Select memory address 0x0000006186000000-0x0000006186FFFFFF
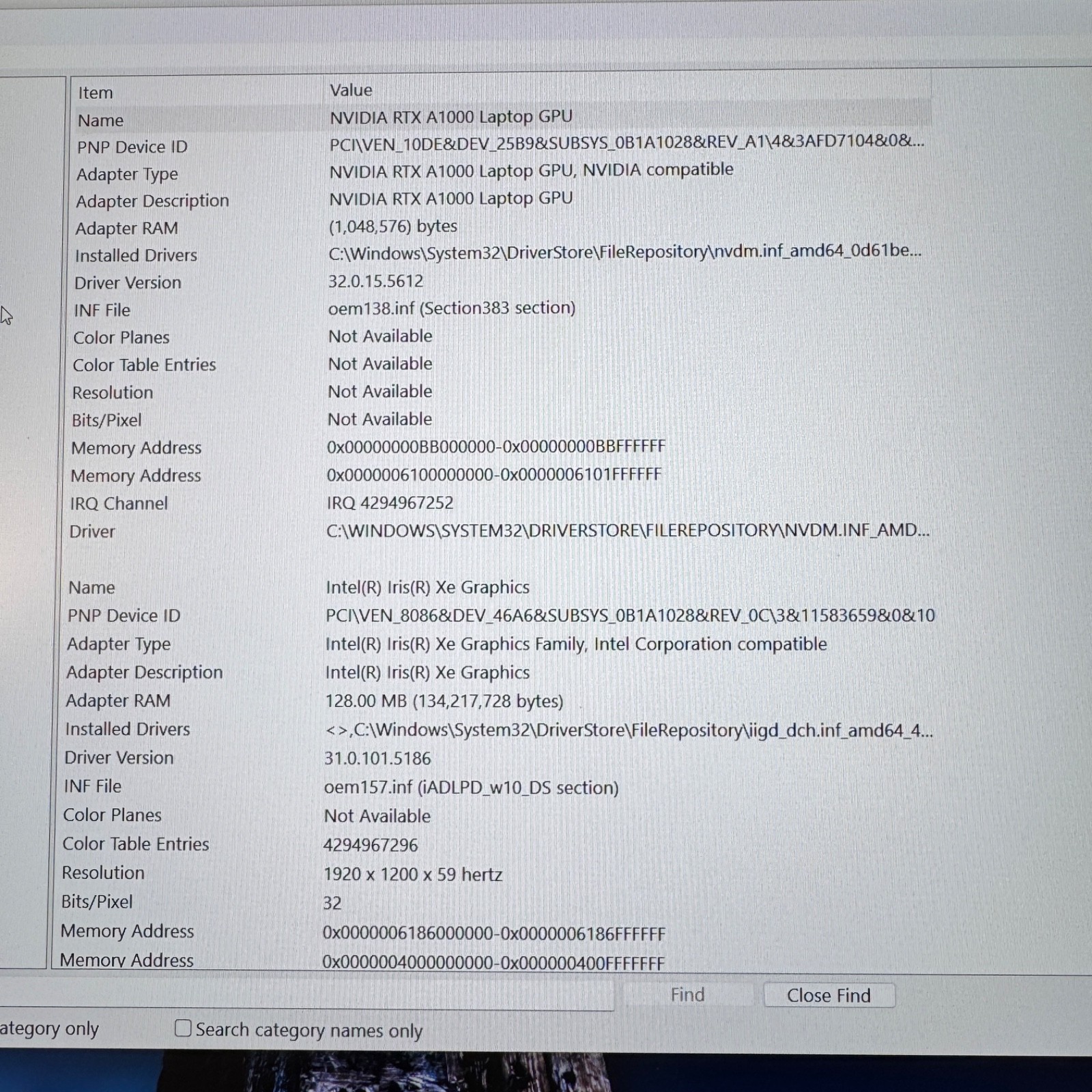Screen dimensions: 1092x1092 (x=493, y=934)
